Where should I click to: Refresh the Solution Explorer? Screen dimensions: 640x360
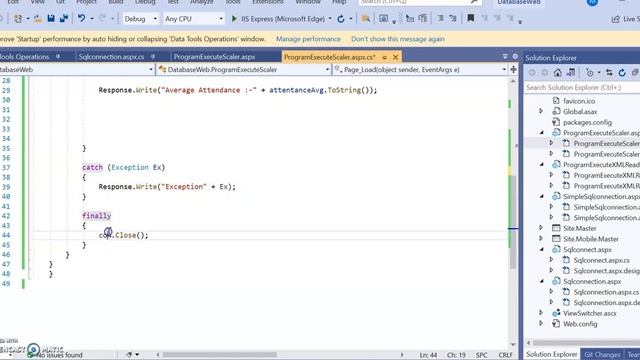(x=622, y=73)
